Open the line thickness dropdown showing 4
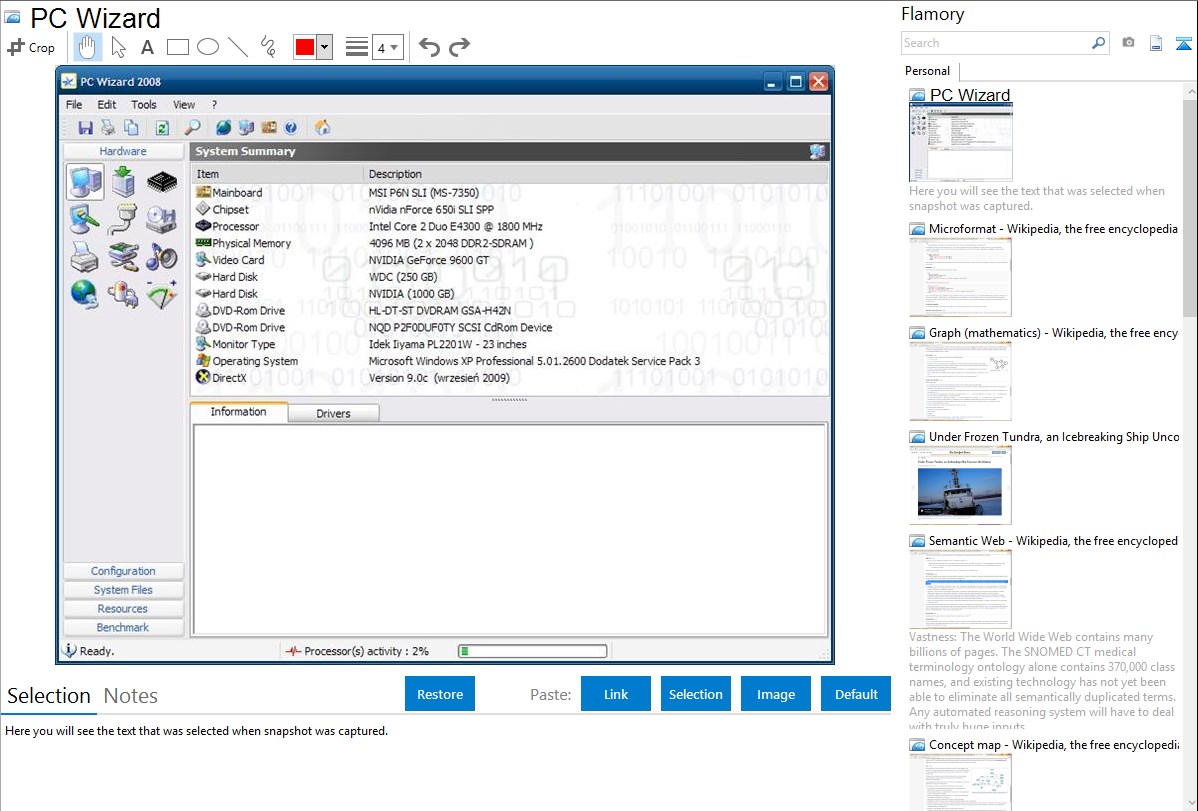Image resolution: width=1198 pixels, height=811 pixels. point(387,48)
